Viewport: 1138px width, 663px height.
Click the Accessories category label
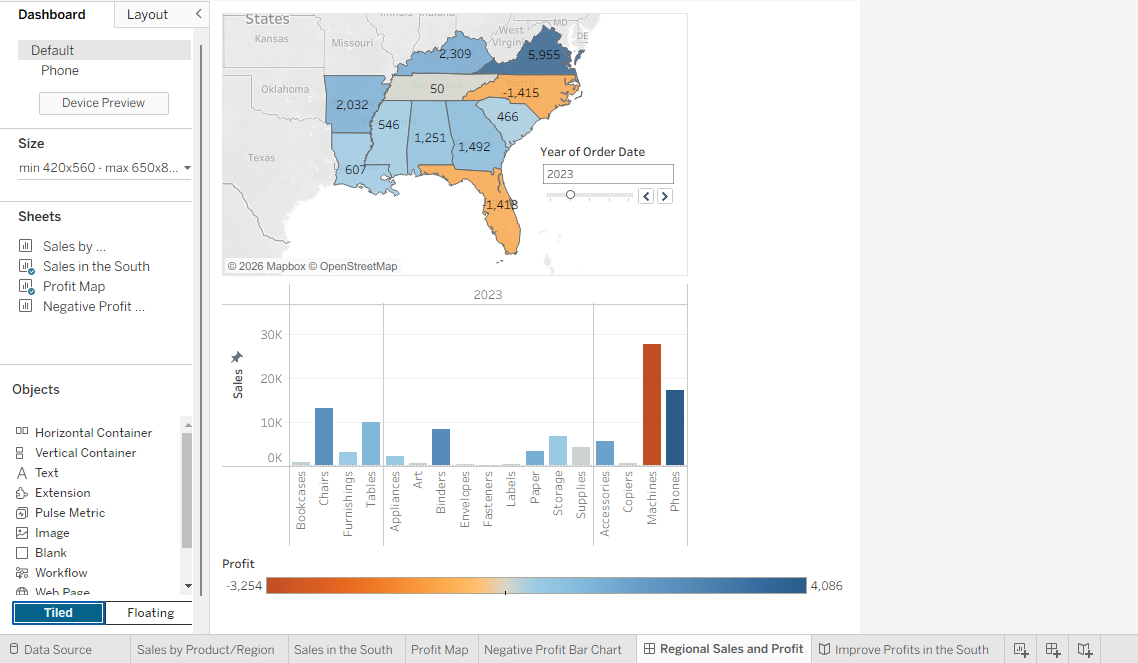coord(605,503)
